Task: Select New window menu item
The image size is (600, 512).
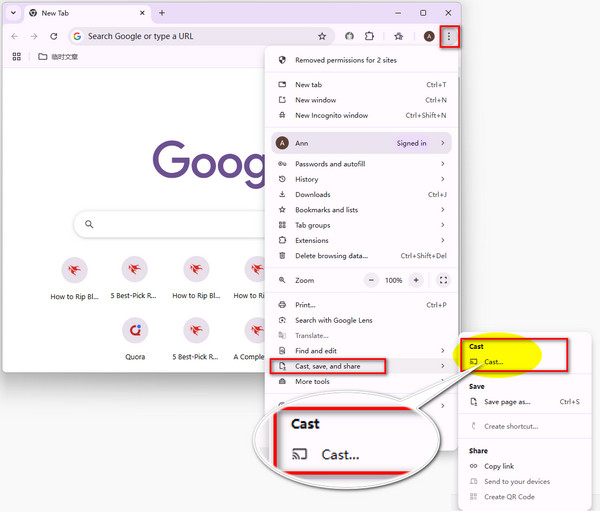Action: click(x=362, y=100)
